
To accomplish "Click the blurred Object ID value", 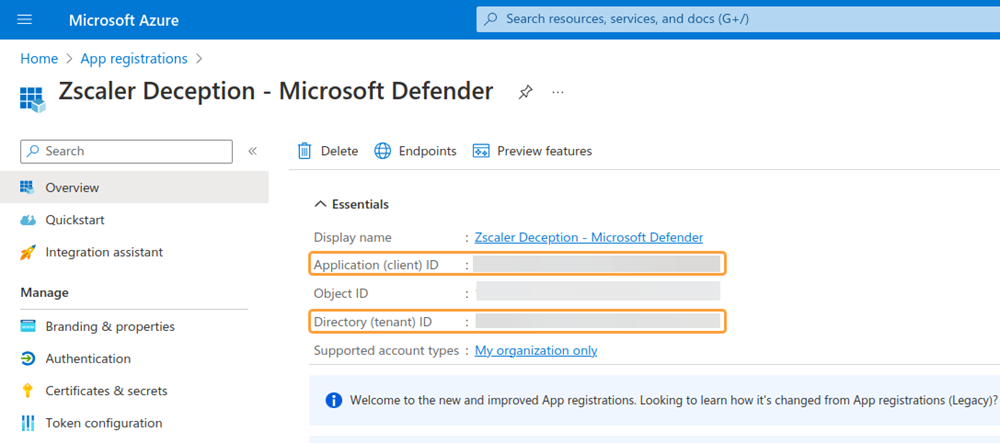I will tap(598, 291).
